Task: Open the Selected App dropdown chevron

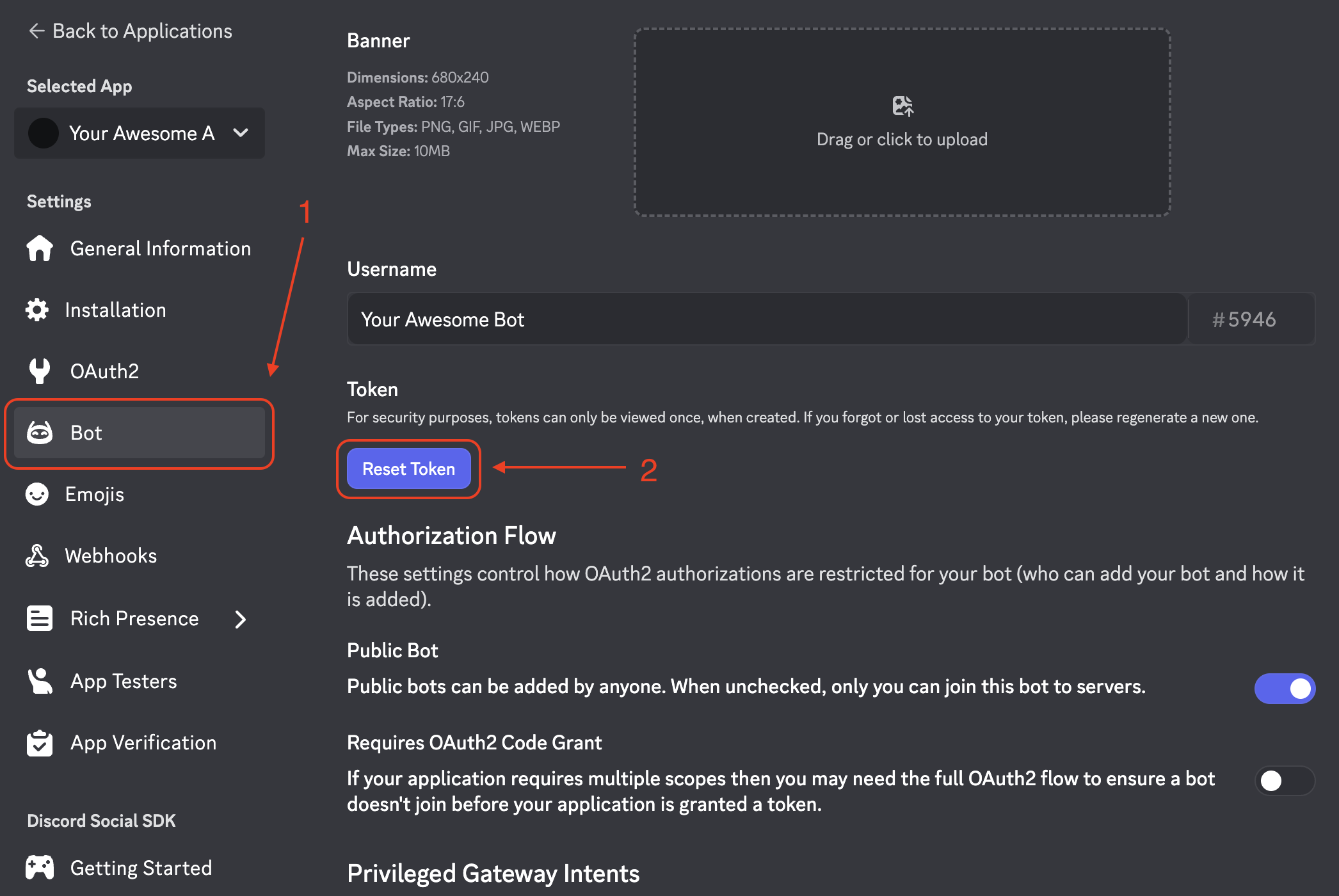Action: [241, 133]
